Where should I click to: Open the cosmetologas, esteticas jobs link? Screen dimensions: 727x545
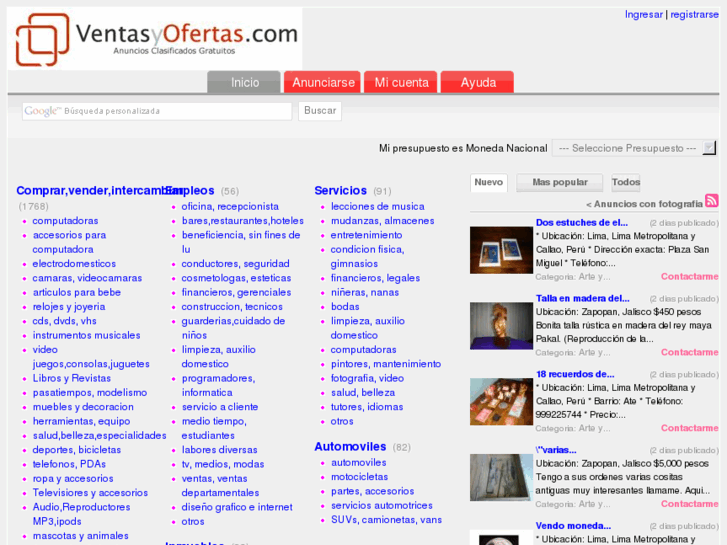236,278
